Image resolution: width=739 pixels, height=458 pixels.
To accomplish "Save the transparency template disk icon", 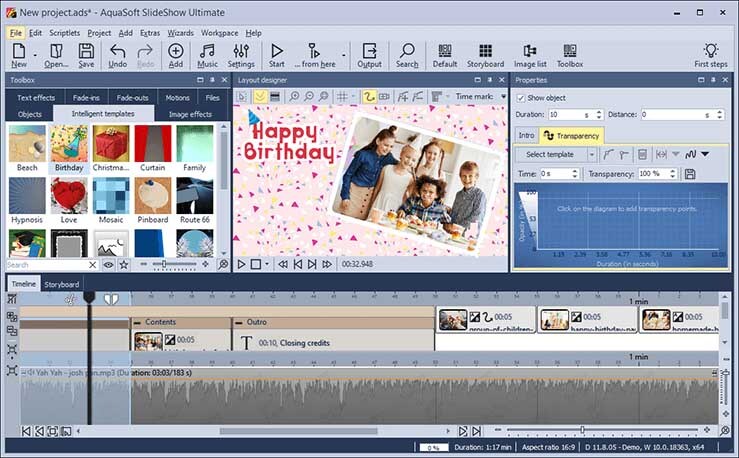I will pyautogui.click(x=690, y=174).
